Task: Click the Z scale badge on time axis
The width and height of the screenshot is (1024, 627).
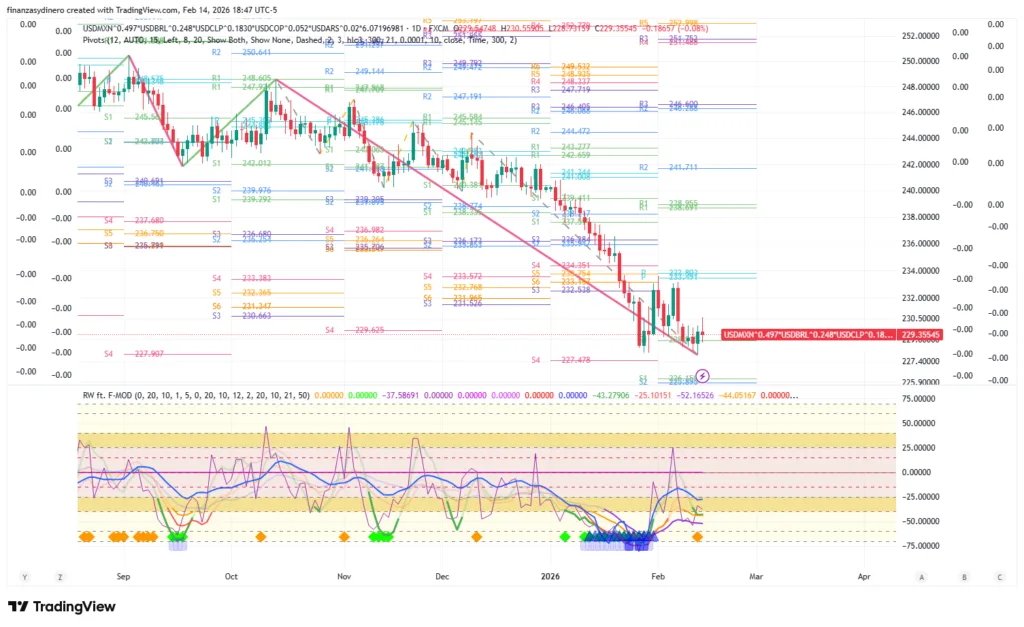Action: tap(61, 577)
